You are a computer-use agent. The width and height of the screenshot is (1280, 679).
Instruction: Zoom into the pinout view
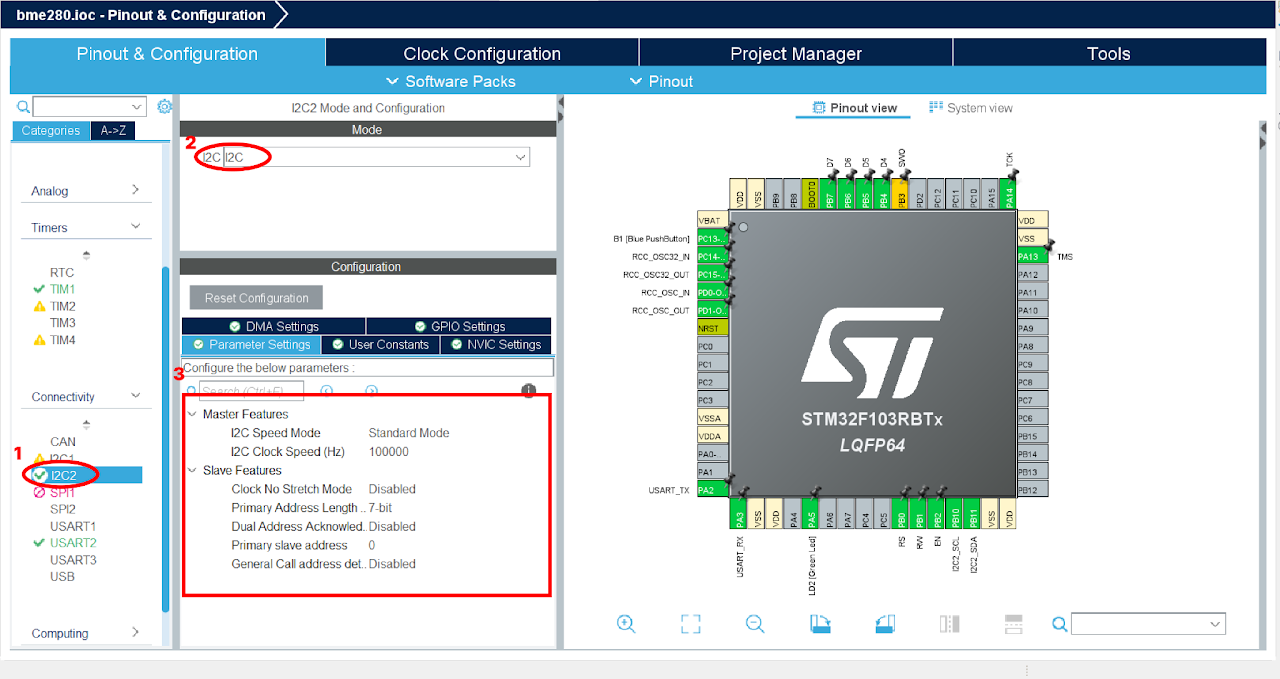(625, 623)
